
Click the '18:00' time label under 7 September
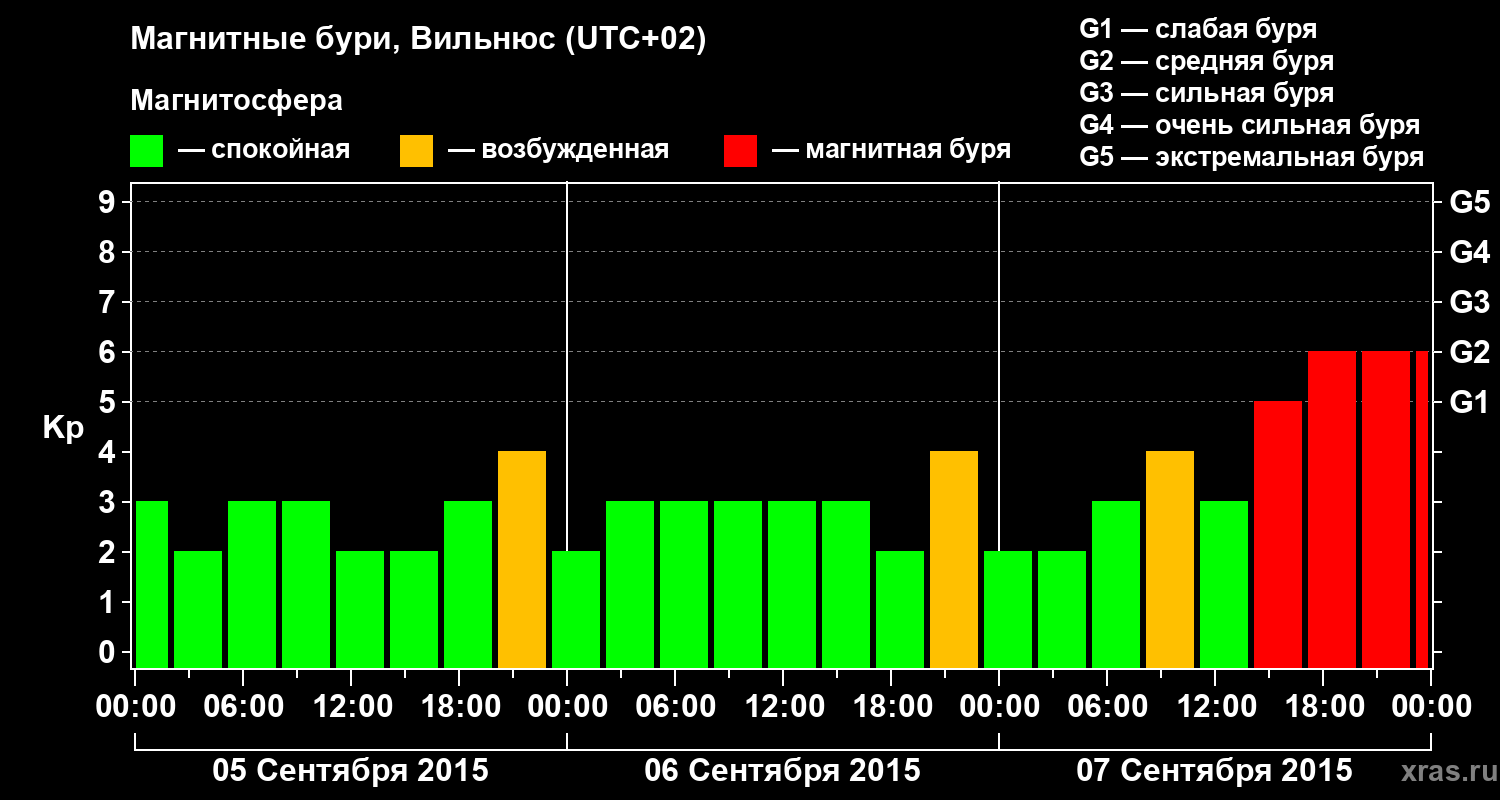click(x=1323, y=707)
